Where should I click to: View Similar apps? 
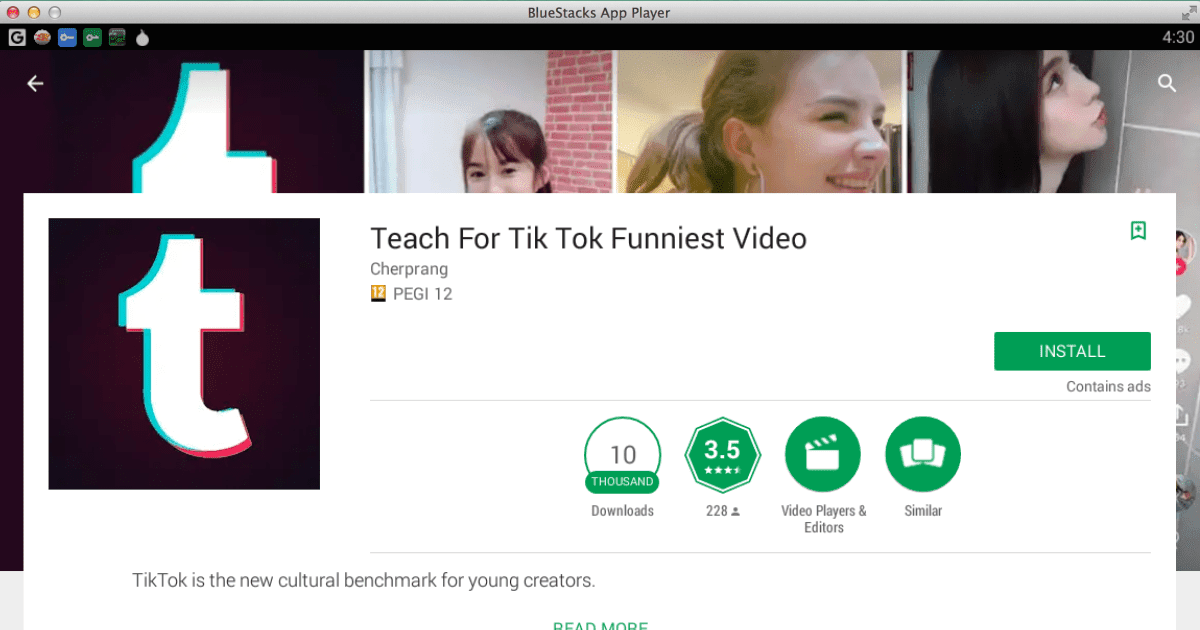922,454
